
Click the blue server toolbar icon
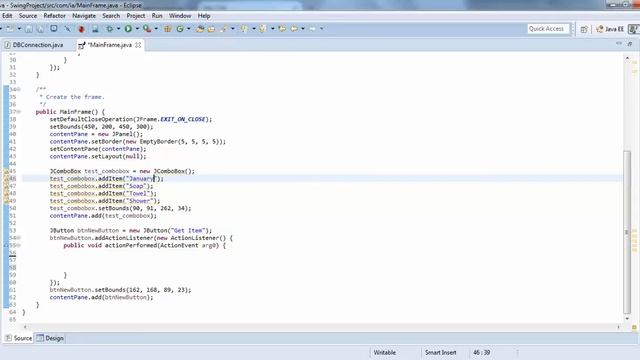pyautogui.click(x=95, y=29)
